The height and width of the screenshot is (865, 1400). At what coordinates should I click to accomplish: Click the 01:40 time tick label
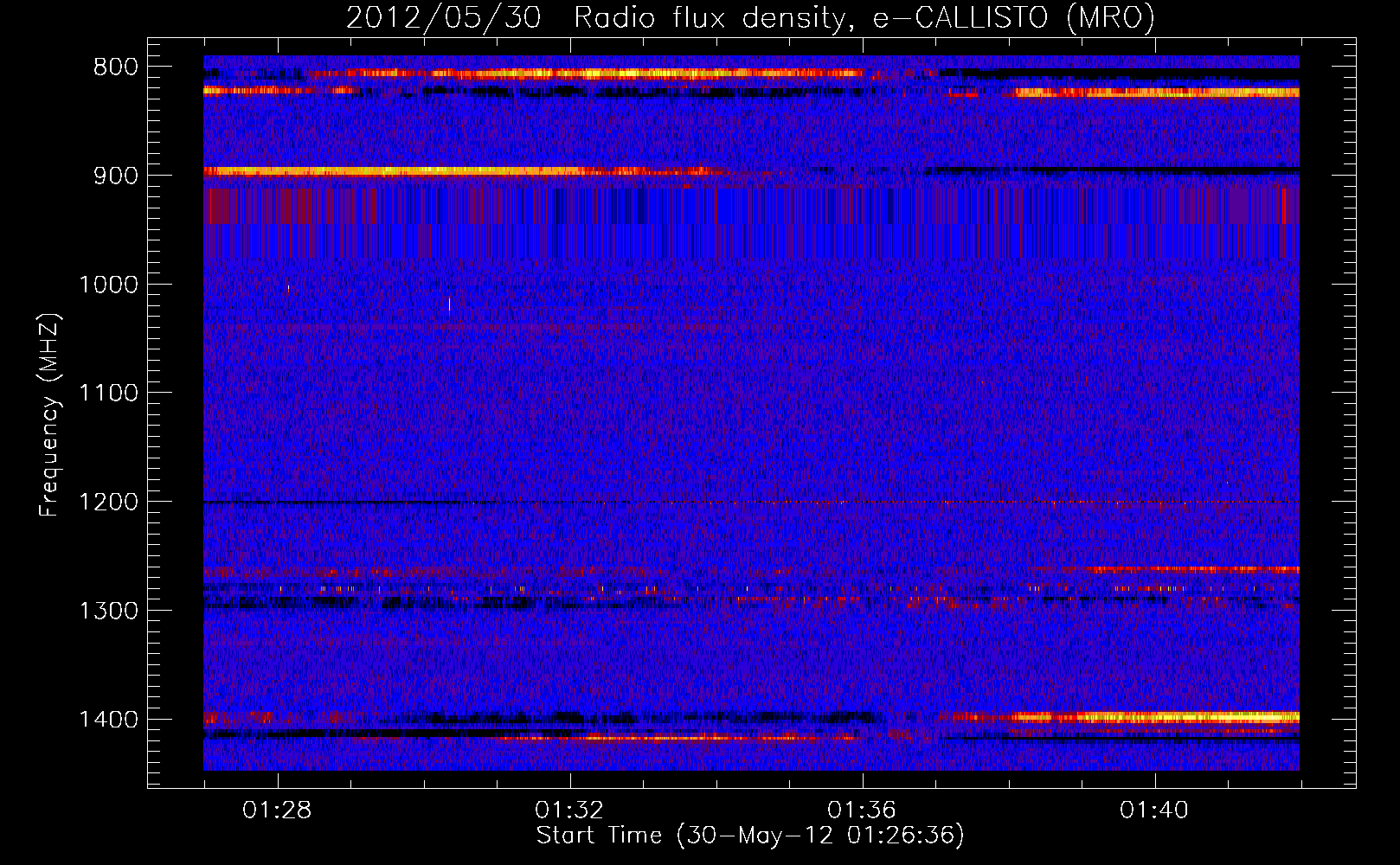click(1154, 811)
